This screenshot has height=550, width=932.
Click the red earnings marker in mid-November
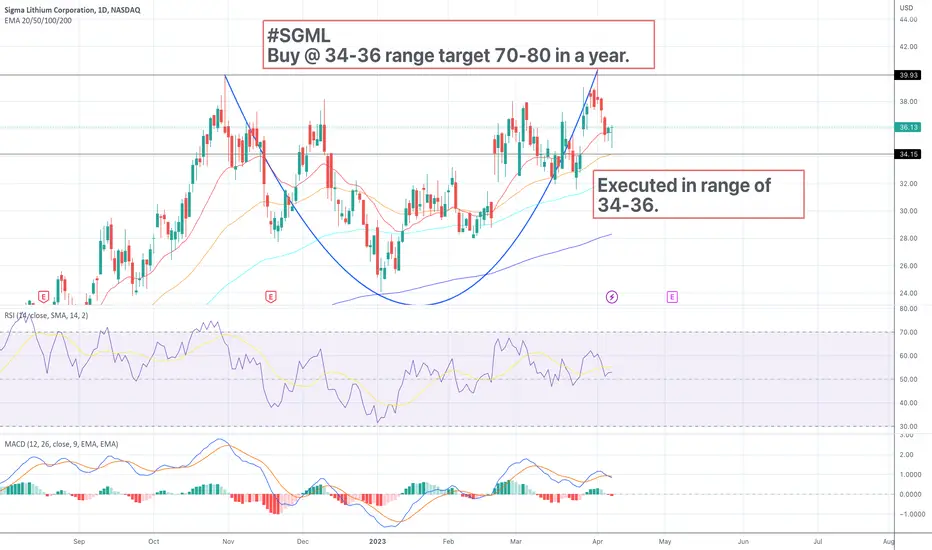point(270,296)
